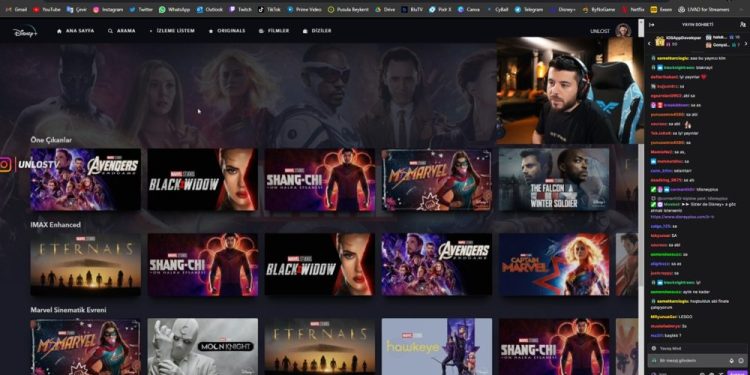This screenshot has width=750, height=375.
Task: Open Hawkeye in Marvel Sinematik Evreni
Action: (x=437, y=347)
